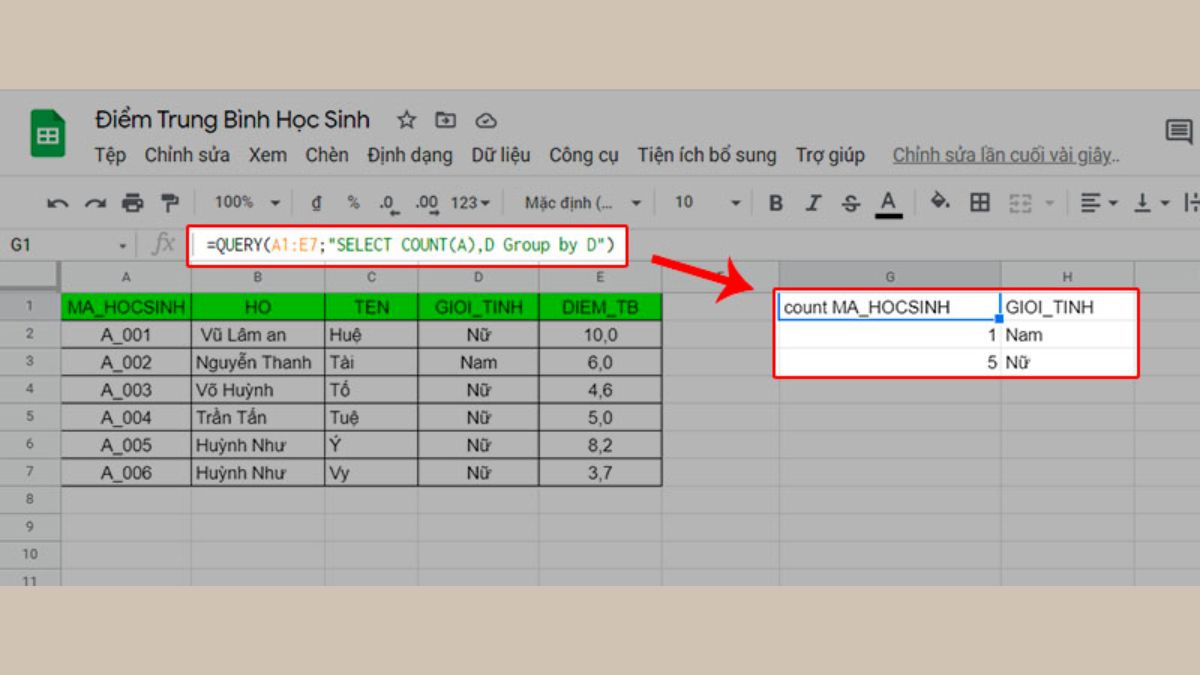Star the spreadsheet as favorite
The image size is (1200, 675).
406,119
